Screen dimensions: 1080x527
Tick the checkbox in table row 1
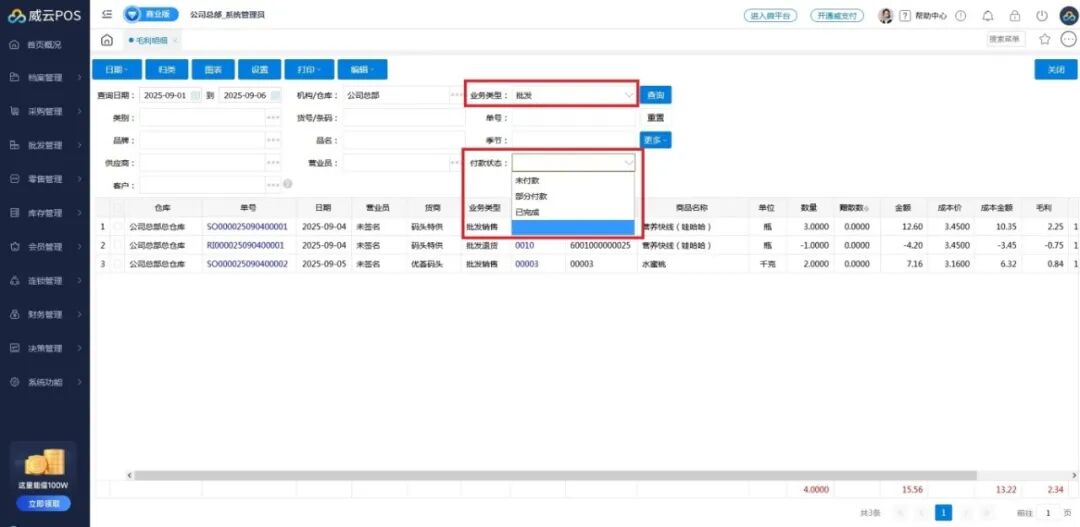pyautogui.click(x=119, y=227)
